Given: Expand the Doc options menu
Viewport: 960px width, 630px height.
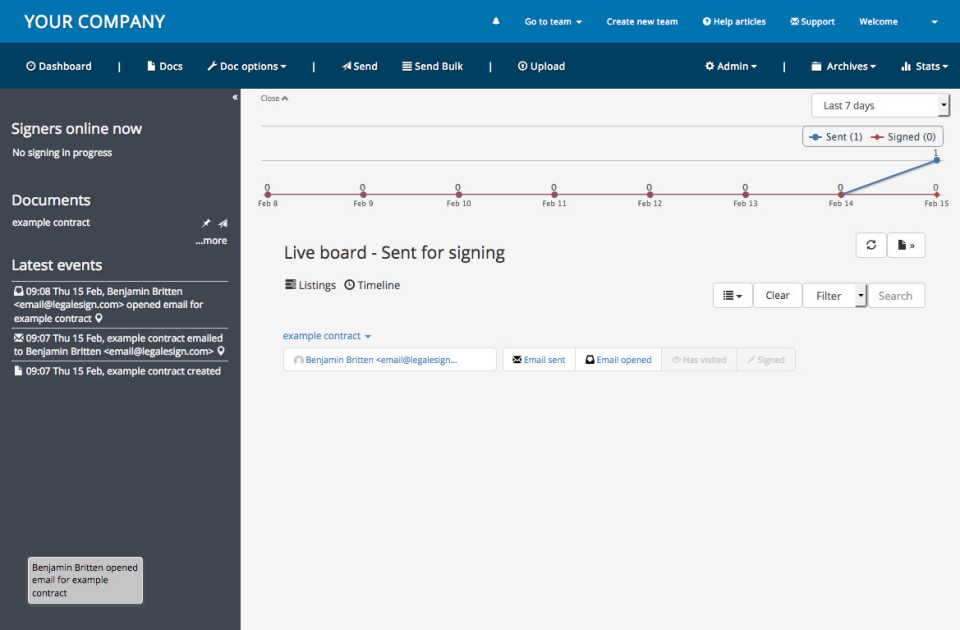Looking at the screenshot, I should [x=247, y=66].
